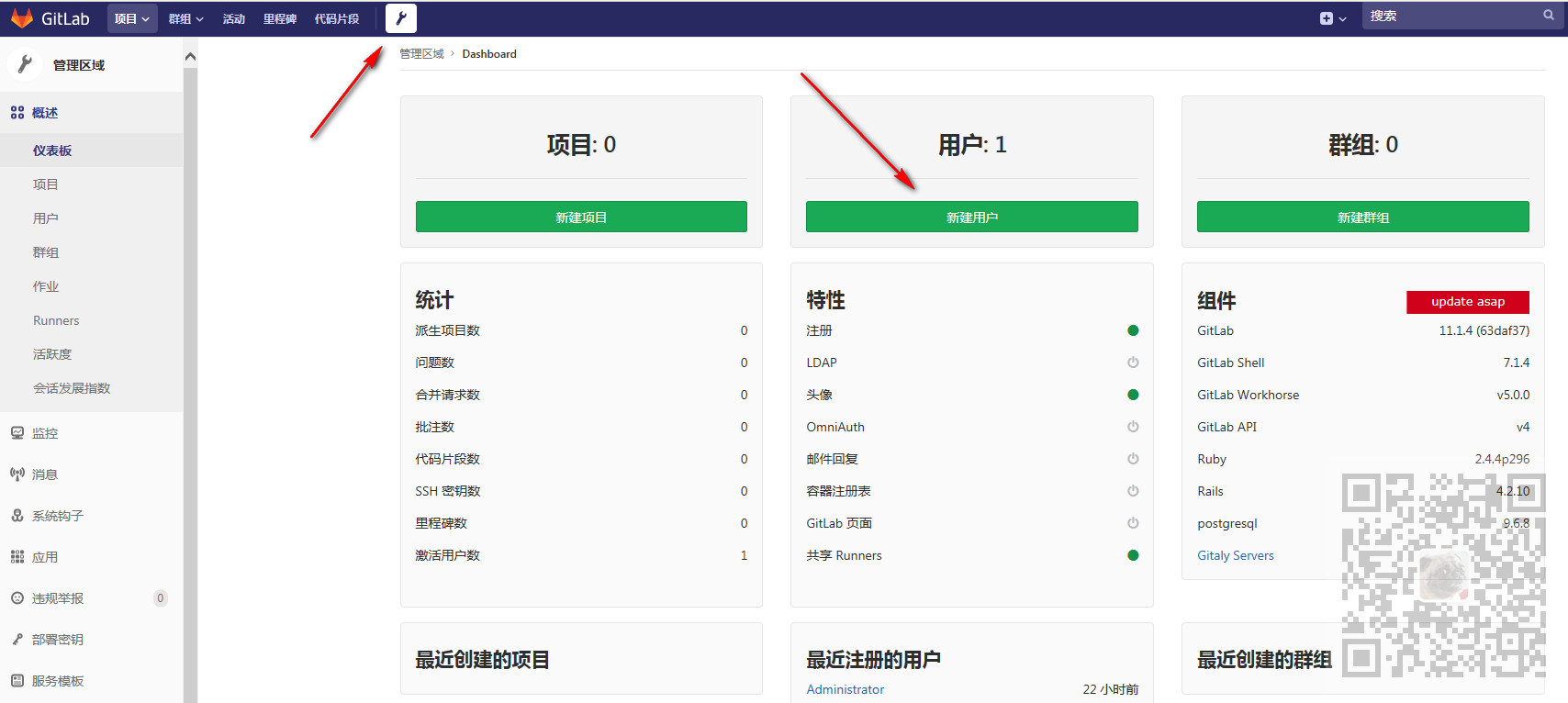The image size is (1568, 703).
Task: Click the 部署密钥 key icon
Action: tap(17, 640)
